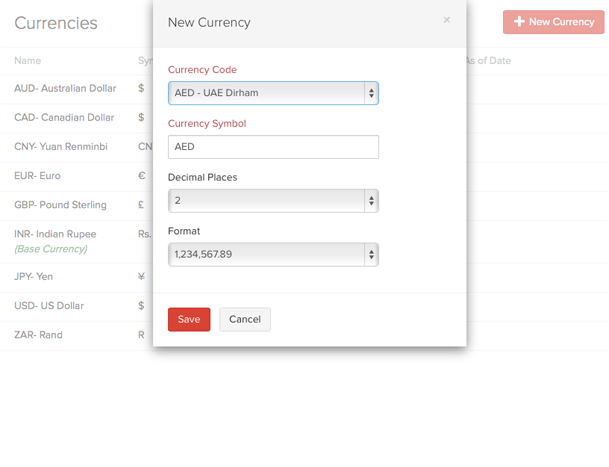Click the Currencies page heading

(x=56, y=23)
